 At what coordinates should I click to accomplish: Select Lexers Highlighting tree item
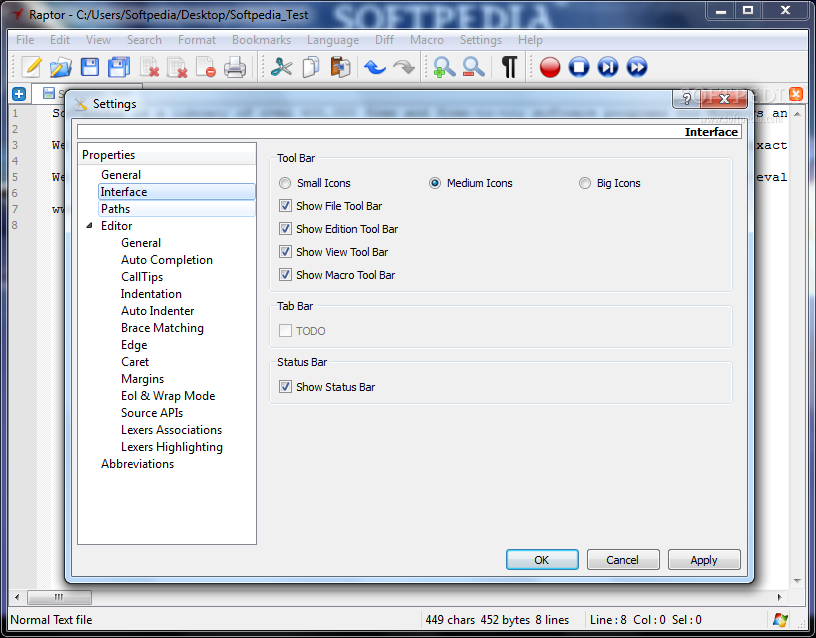(x=172, y=447)
